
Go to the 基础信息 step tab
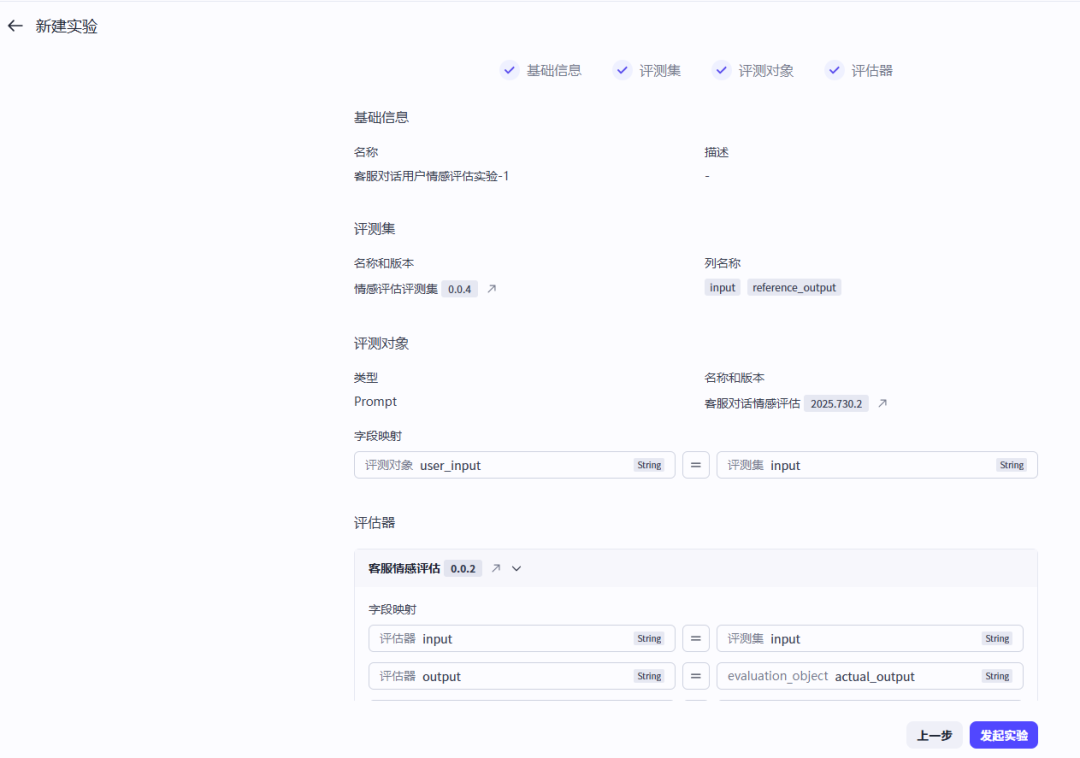(554, 70)
